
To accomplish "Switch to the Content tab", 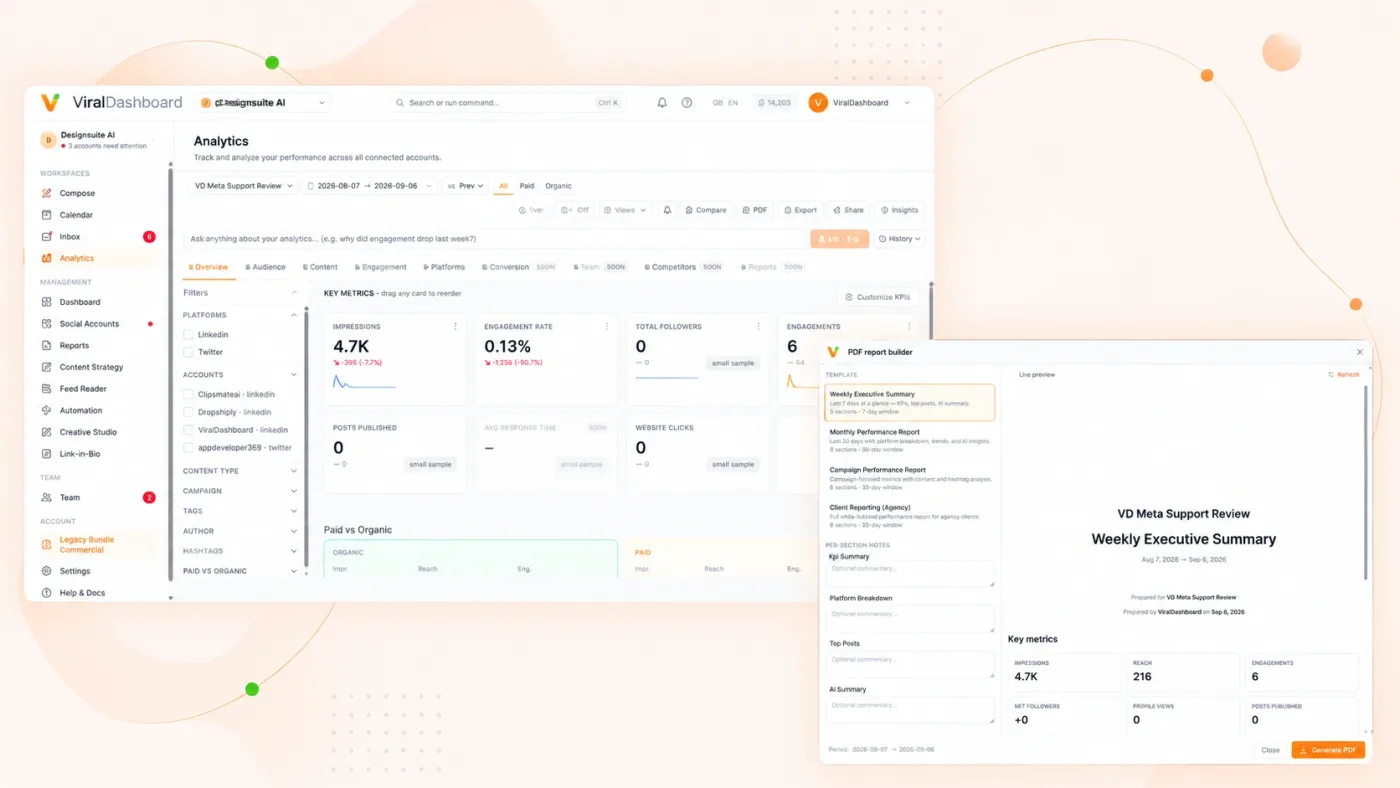I will click(x=320, y=267).
